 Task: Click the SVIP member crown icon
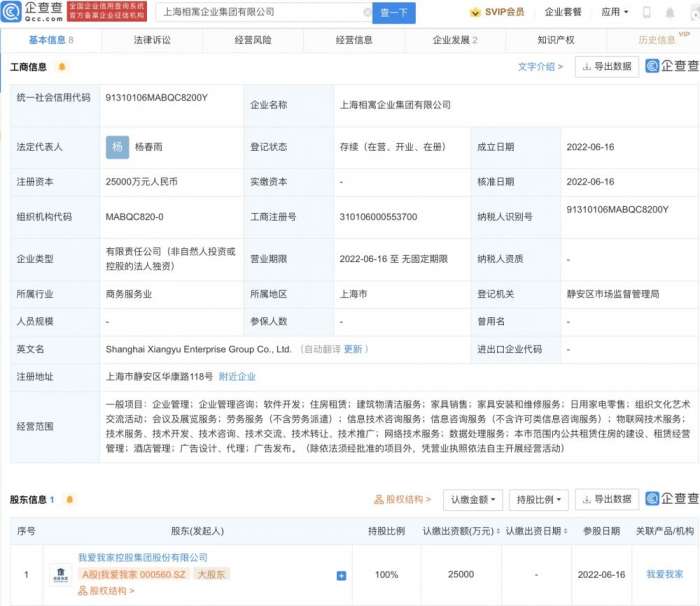(x=477, y=13)
